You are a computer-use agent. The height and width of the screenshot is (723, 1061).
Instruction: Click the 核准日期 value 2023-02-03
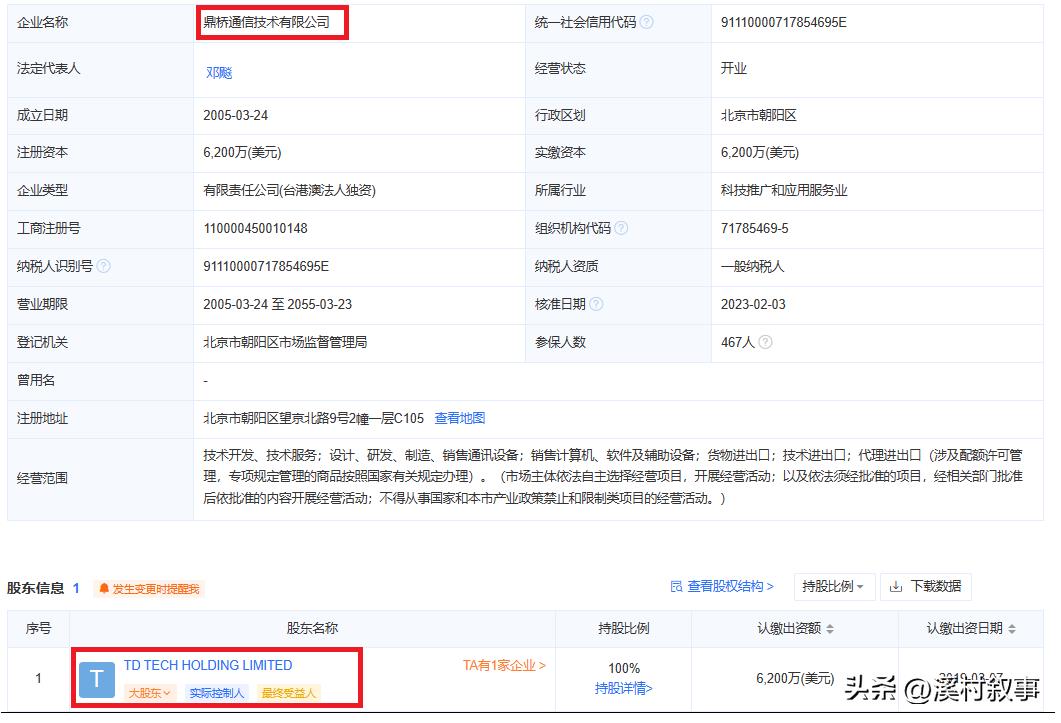tap(753, 304)
